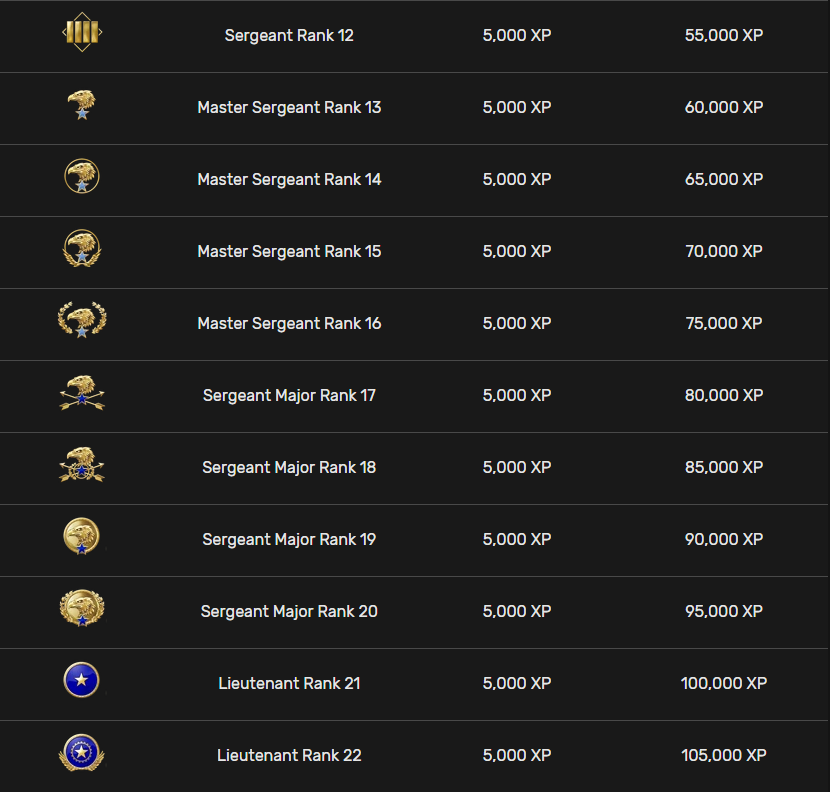The image size is (830, 792).
Task: Click the 55,000 XP total value
Action: point(724,36)
